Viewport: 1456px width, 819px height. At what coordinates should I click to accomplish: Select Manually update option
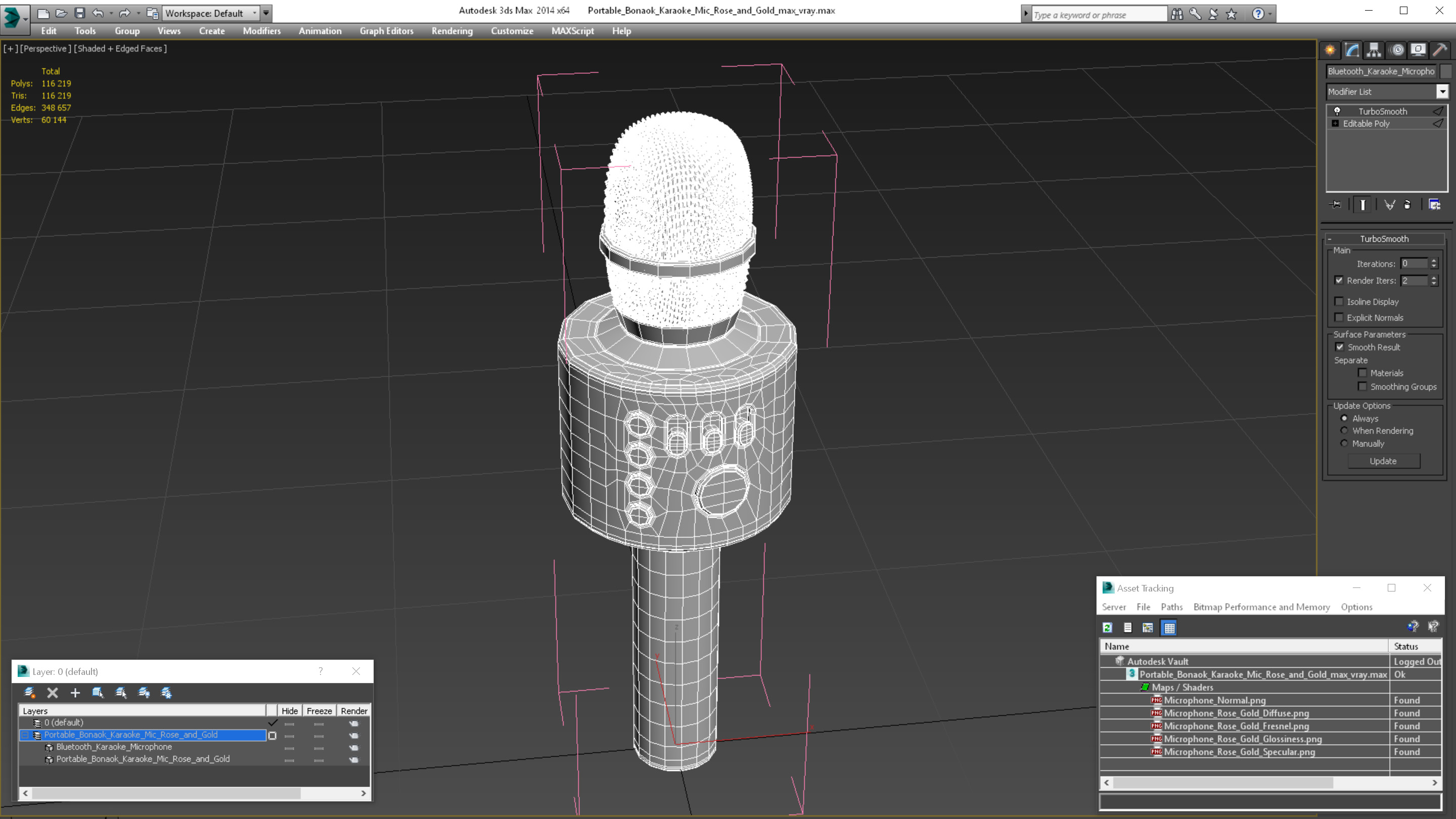click(1344, 444)
